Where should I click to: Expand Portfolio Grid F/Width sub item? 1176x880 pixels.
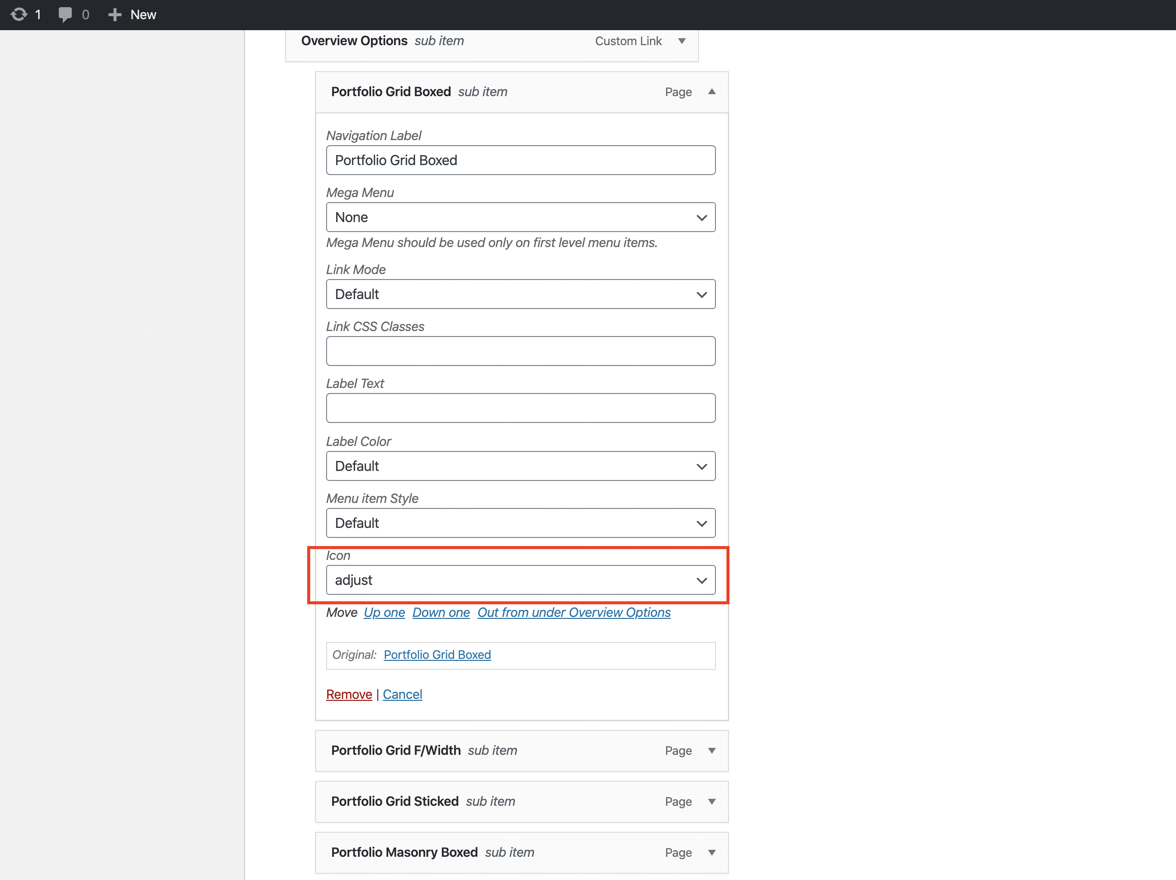click(x=711, y=750)
